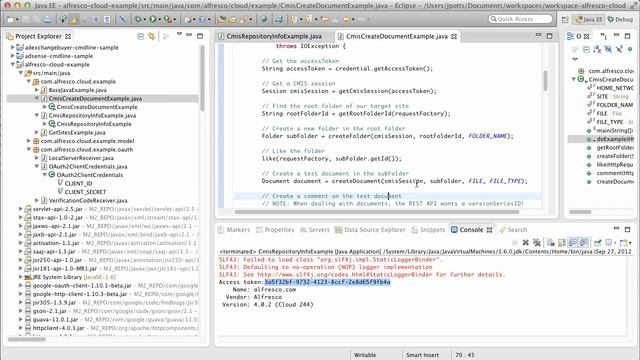Viewport: 640px width, 360px height.
Task: Toggle Show Console on standard error change
Action: [x=584, y=242]
